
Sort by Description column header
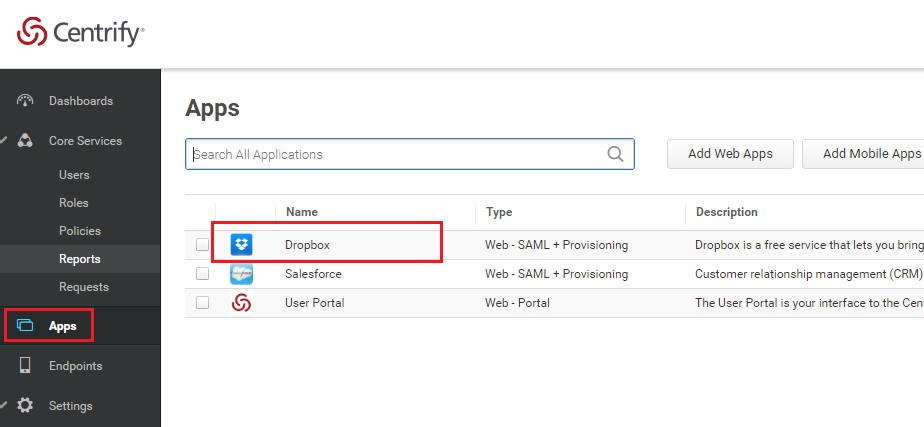(727, 212)
